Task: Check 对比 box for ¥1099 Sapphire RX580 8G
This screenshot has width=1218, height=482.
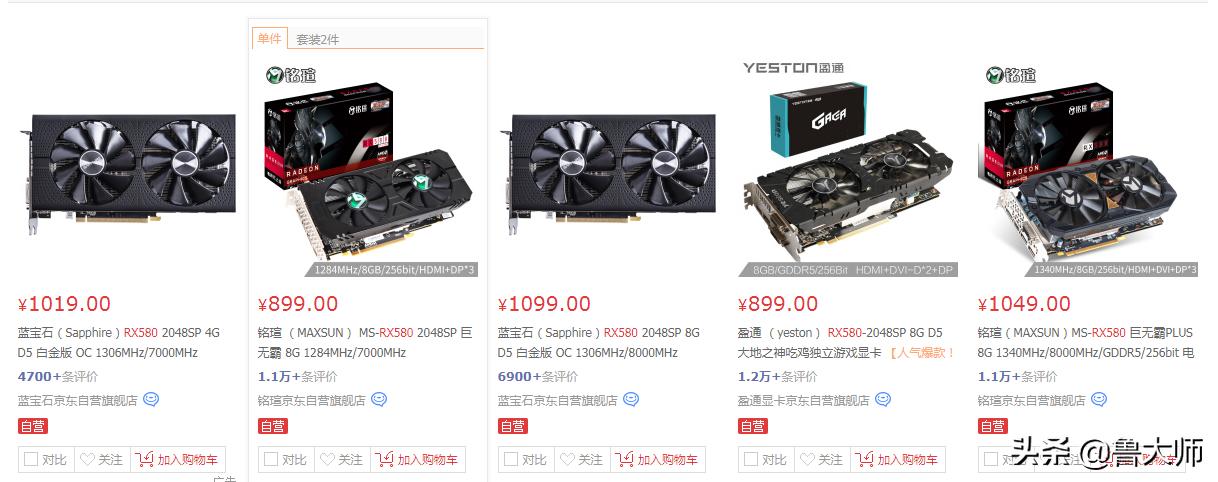Action: click(527, 459)
